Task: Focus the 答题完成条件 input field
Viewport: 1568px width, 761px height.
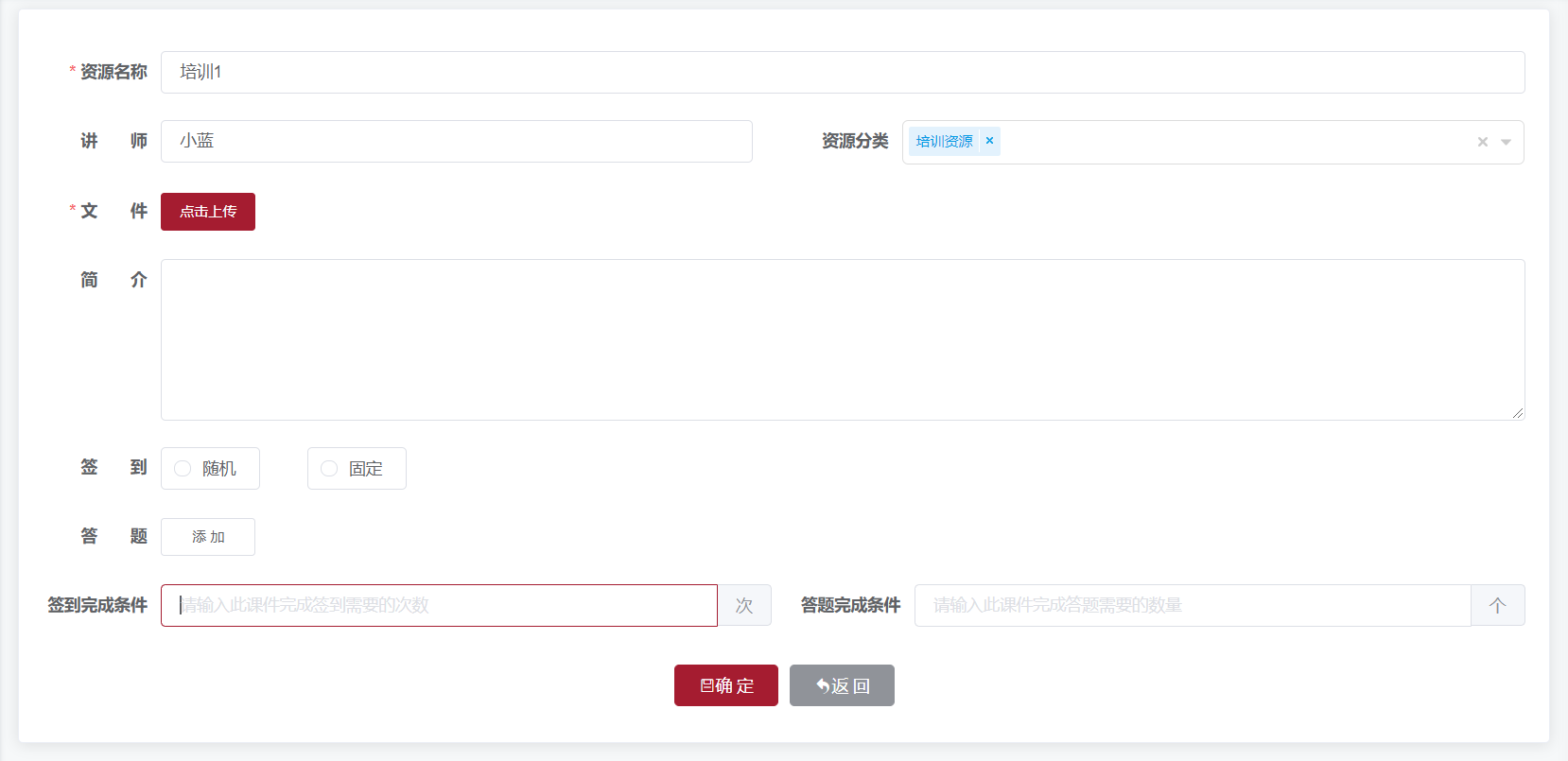Action: 1193,605
